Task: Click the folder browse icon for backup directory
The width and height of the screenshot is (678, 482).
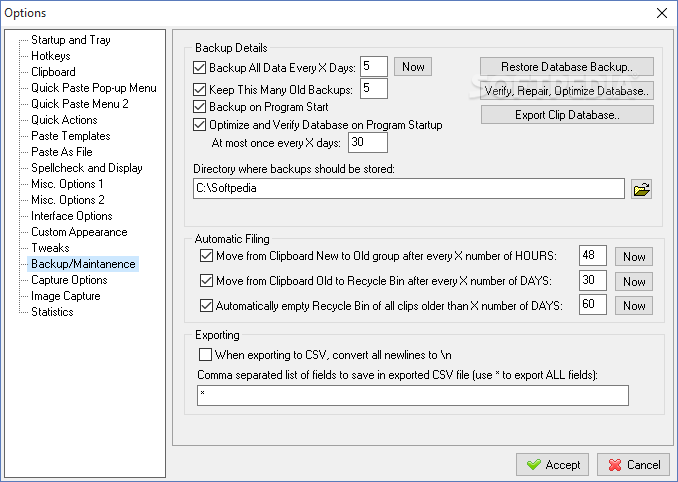Action: [x=642, y=189]
